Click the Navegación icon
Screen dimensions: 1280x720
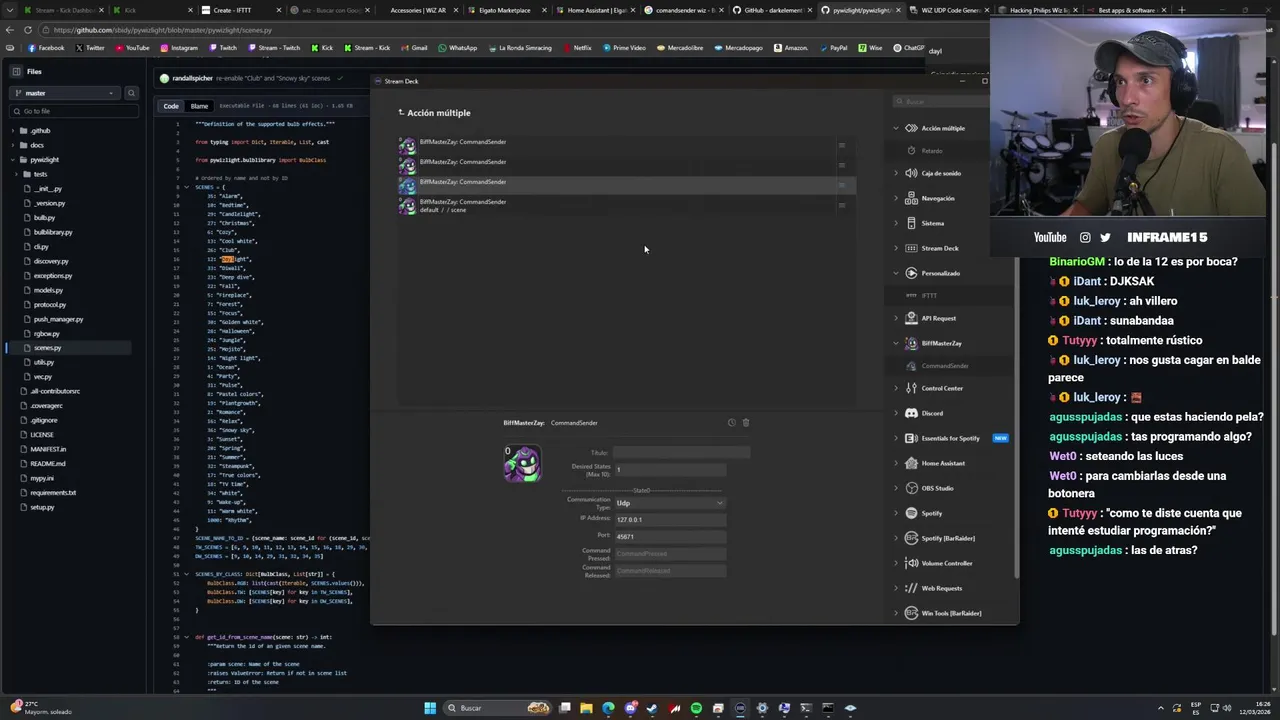[x=911, y=198]
